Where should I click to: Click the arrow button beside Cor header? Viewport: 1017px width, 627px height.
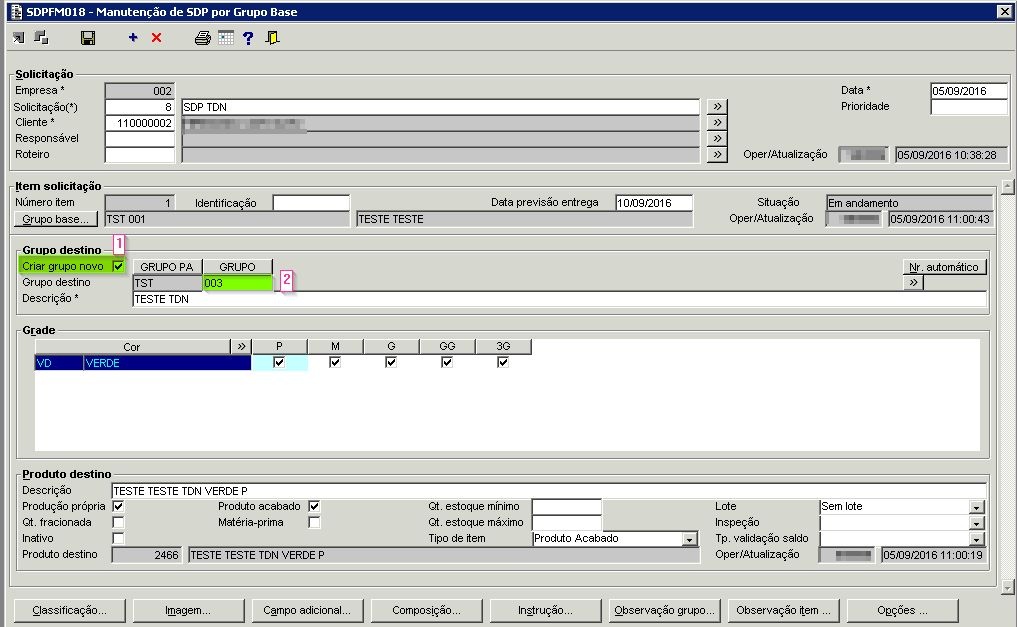click(241, 346)
